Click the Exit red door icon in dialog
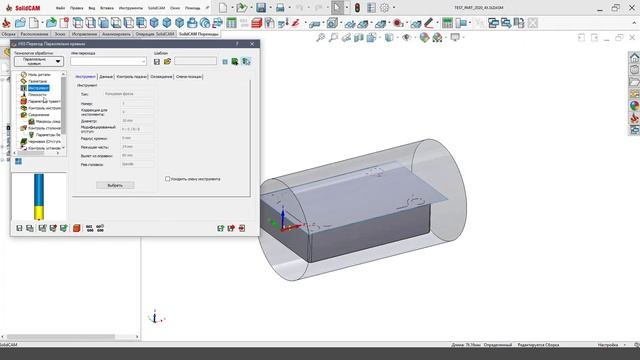Image resolution: width=640 pixels, height=360 pixels. (x=242, y=228)
